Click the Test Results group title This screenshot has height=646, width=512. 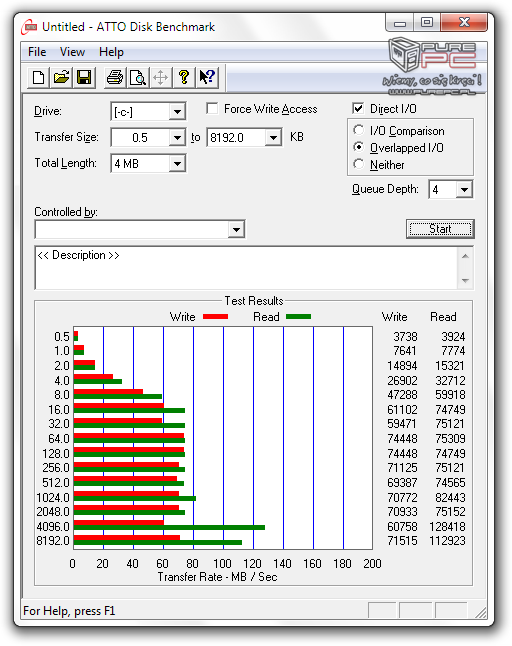(254, 301)
